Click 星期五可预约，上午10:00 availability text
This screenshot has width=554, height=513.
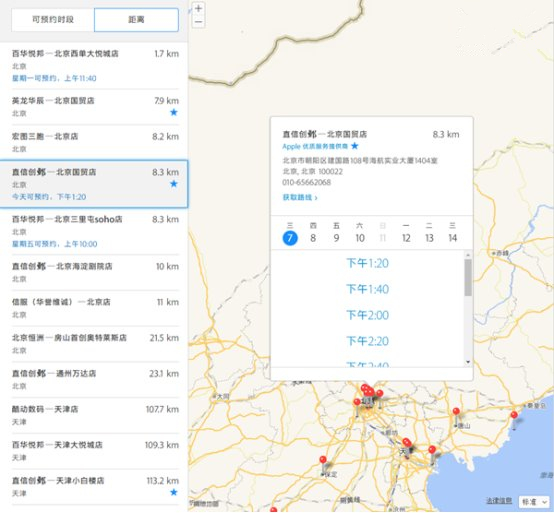tap(55, 244)
